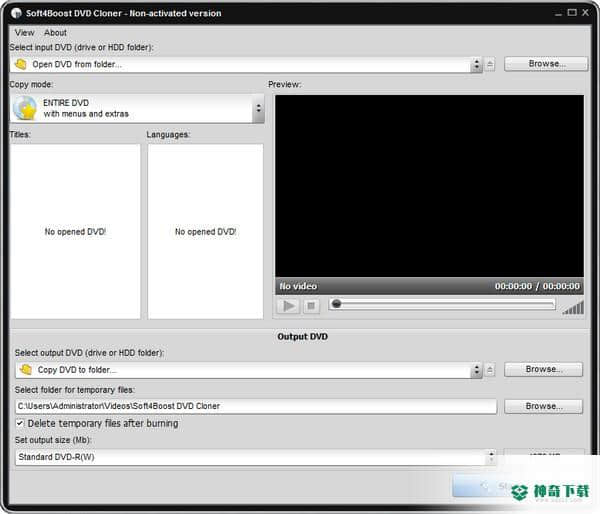Click the folder icon in Copy DVD to folder
This screenshot has width=600, height=514.
(26, 370)
